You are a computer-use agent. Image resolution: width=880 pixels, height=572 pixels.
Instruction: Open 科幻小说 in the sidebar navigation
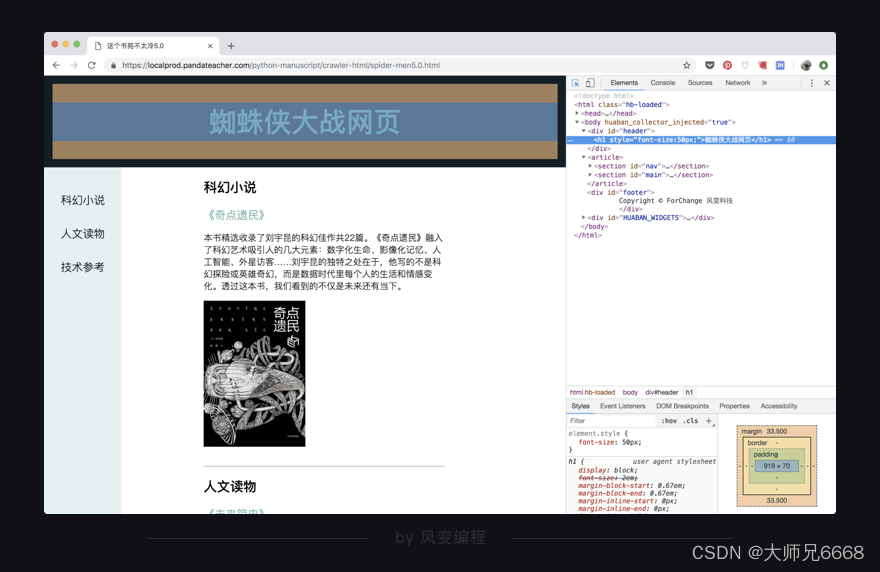pos(82,200)
